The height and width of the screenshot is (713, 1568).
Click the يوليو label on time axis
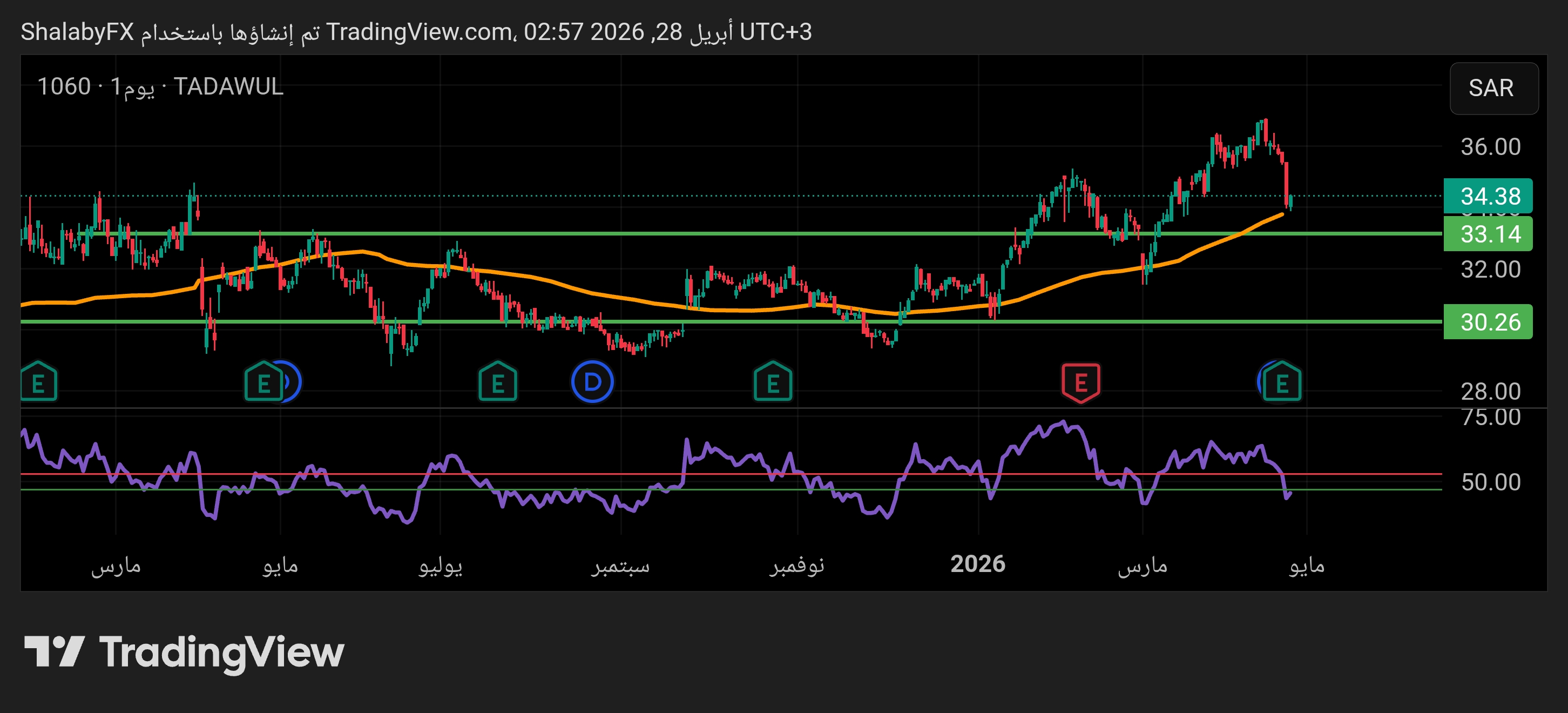(x=440, y=566)
